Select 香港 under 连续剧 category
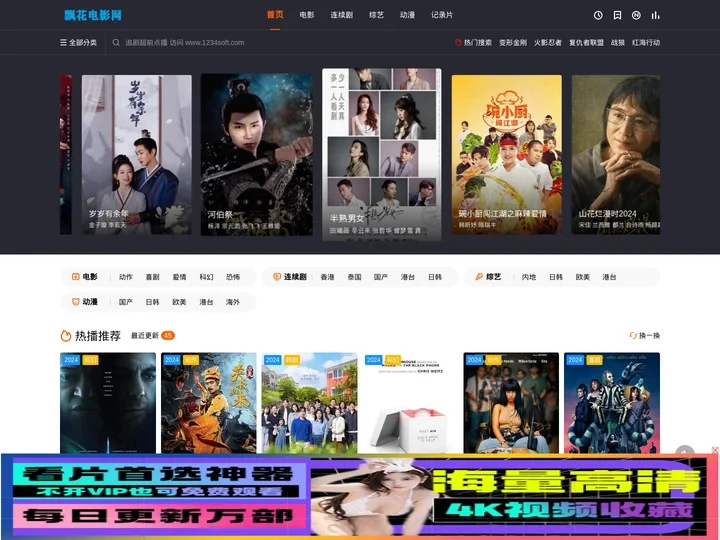This screenshot has width=720, height=540. (327, 277)
